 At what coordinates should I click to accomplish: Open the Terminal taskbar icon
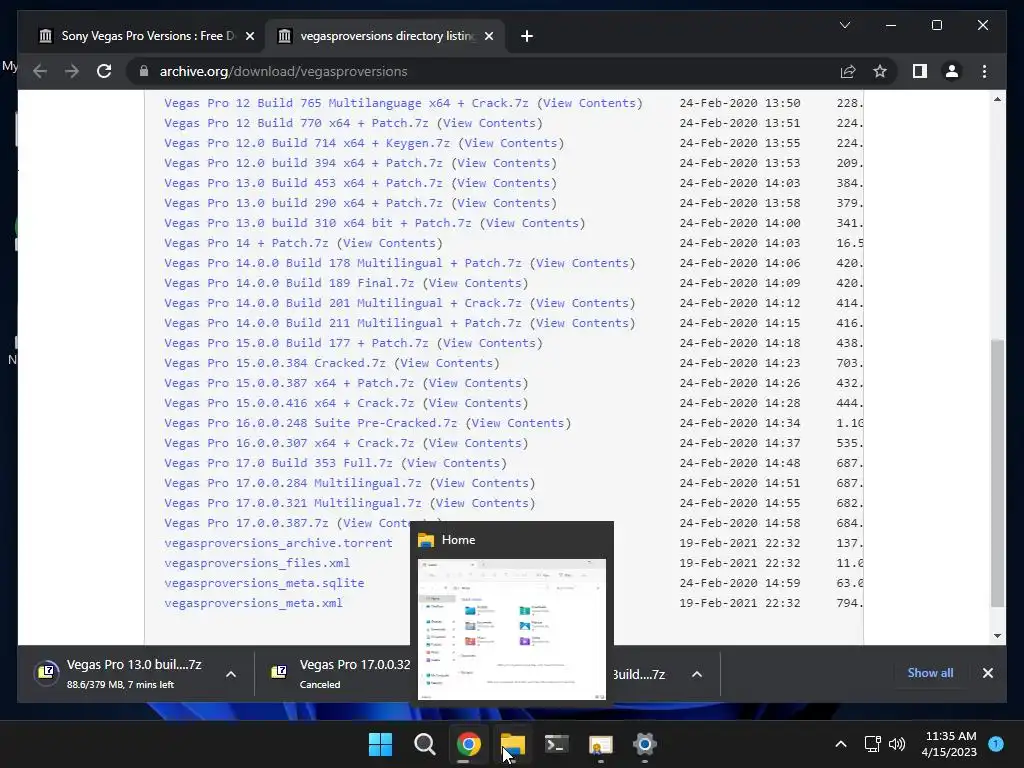(x=556, y=744)
